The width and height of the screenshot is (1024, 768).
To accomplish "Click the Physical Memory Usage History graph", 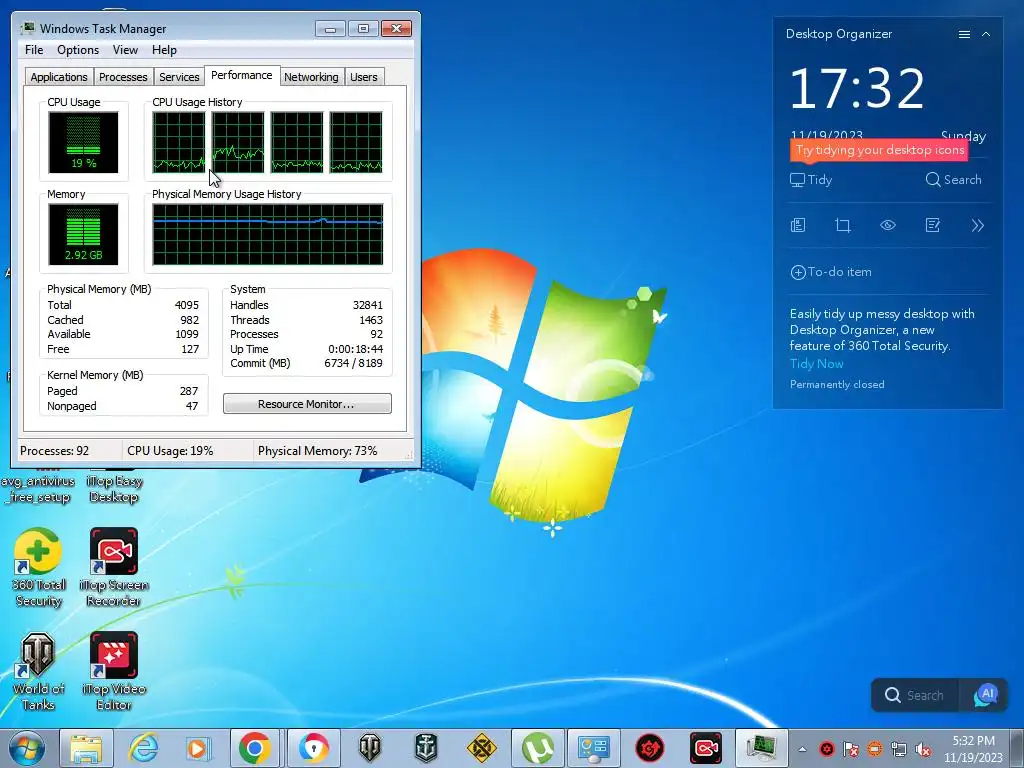I will coord(268,234).
